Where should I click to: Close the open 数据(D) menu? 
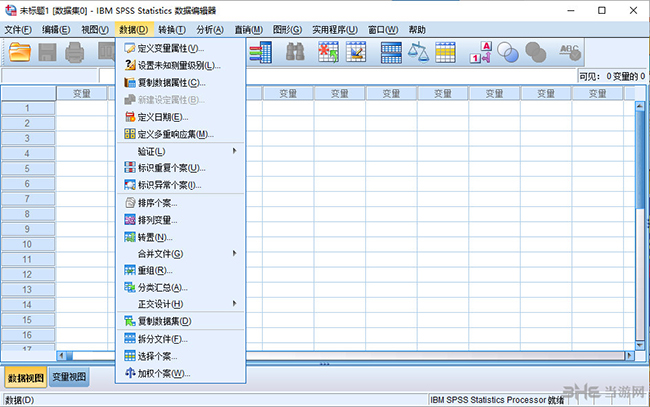133,30
